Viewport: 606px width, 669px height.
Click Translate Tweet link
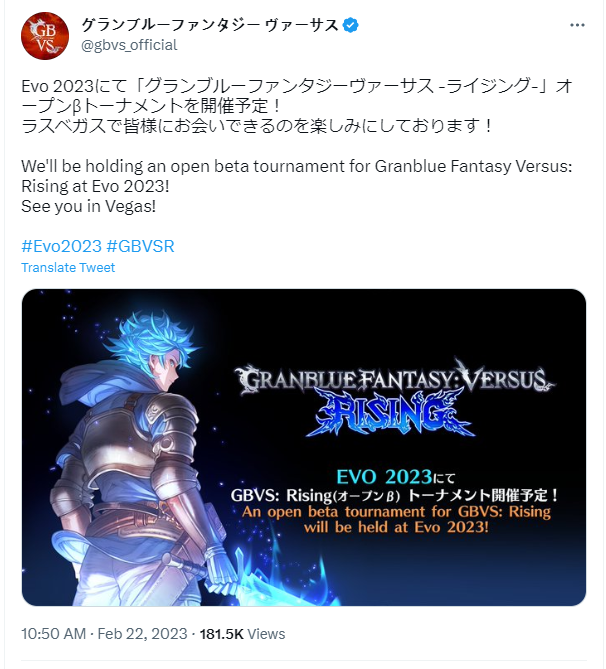click(68, 268)
